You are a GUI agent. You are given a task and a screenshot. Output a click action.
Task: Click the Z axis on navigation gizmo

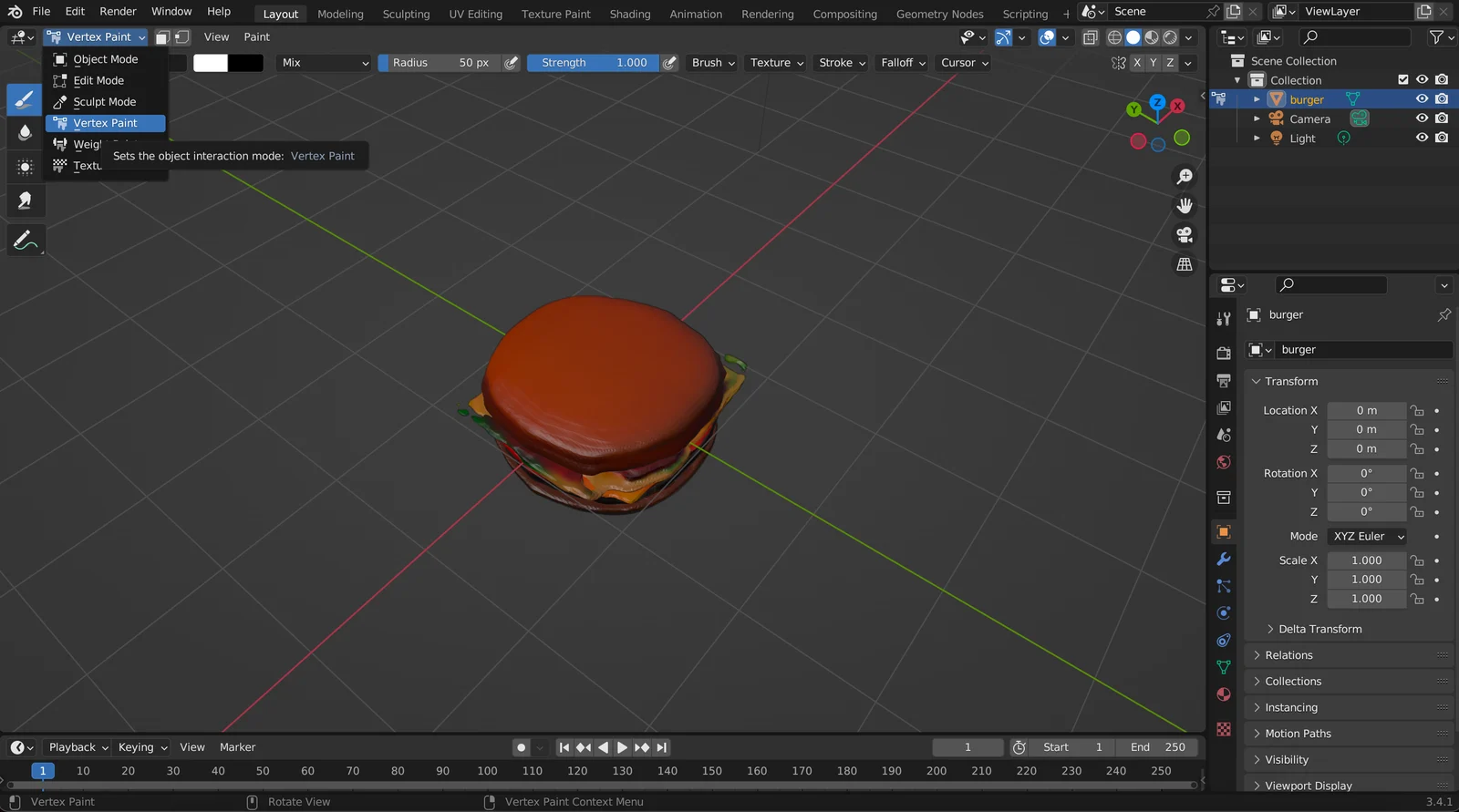coord(1157,103)
